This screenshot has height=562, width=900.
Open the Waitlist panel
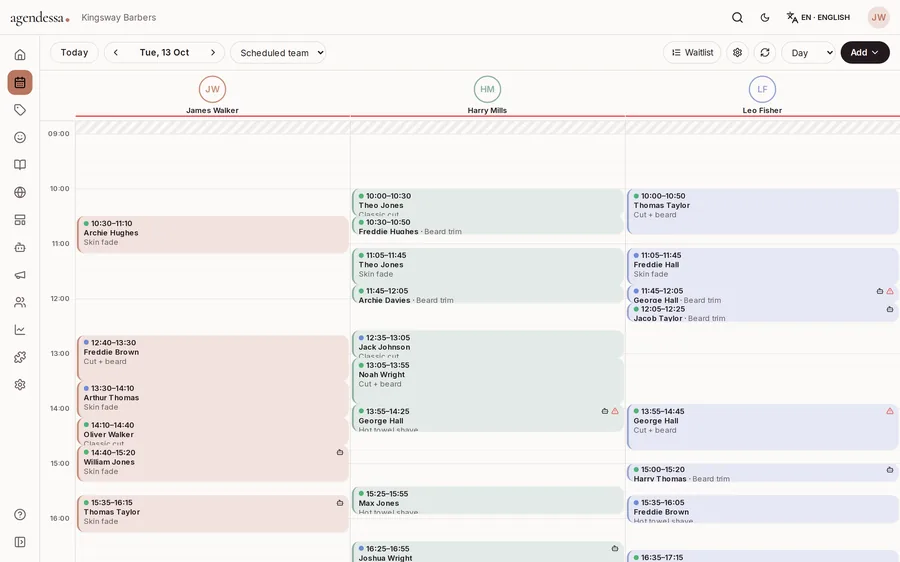click(692, 52)
